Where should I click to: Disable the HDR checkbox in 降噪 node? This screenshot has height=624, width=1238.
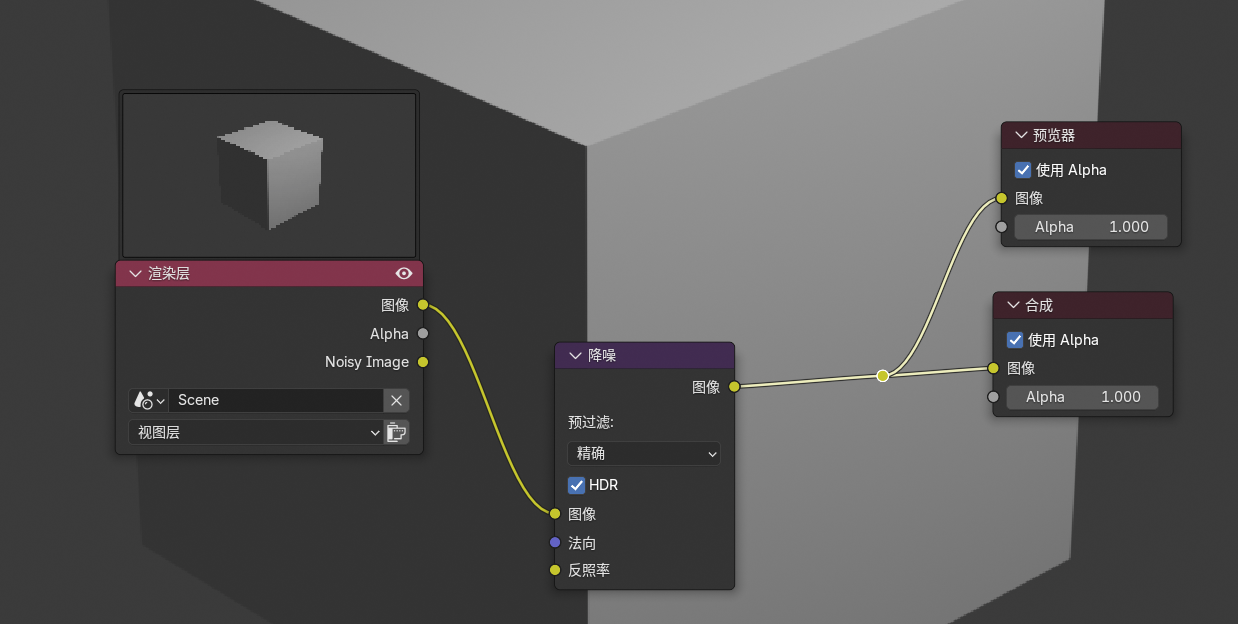click(577, 485)
